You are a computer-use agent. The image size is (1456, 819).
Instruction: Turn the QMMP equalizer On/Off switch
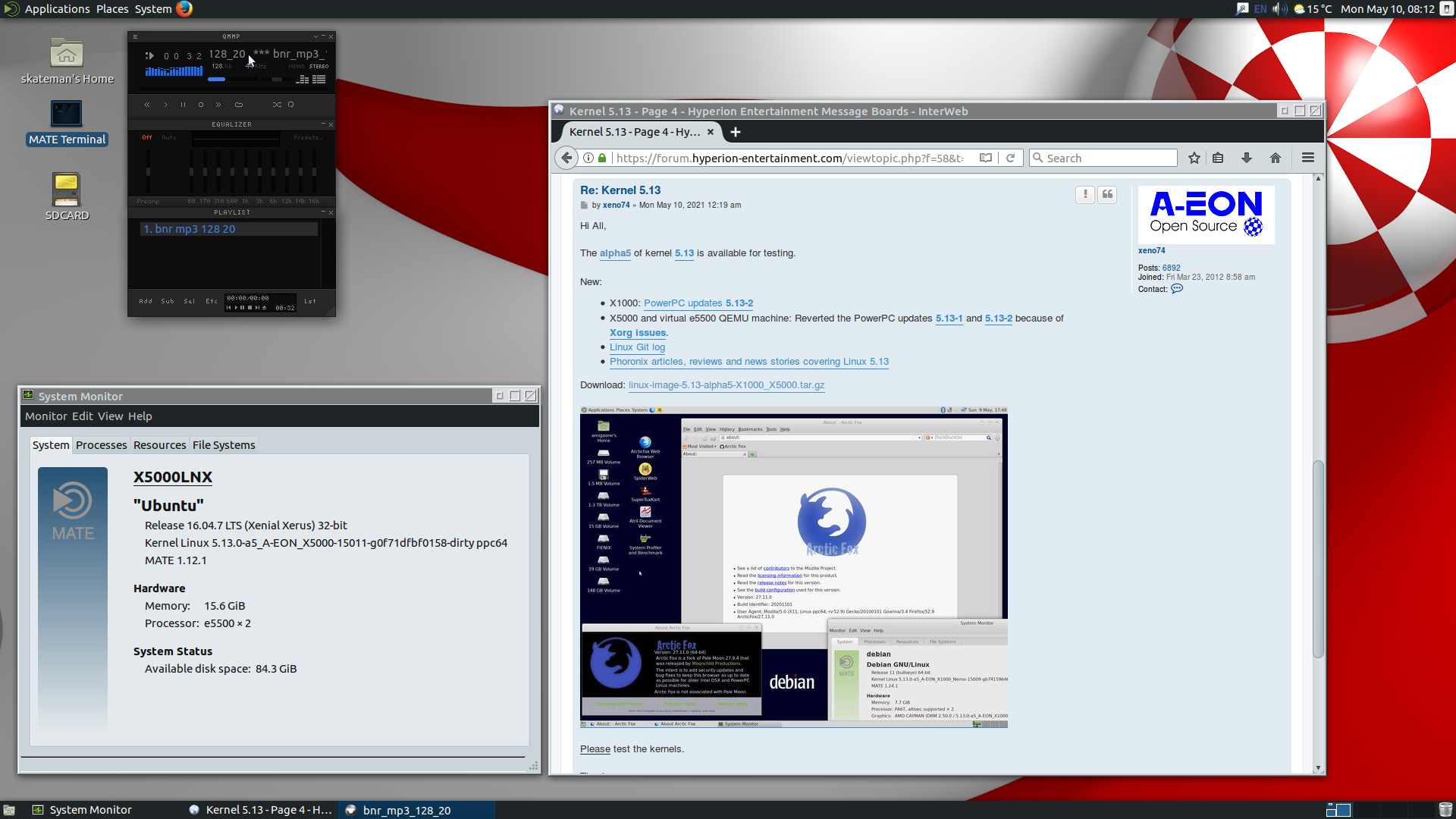(147, 137)
